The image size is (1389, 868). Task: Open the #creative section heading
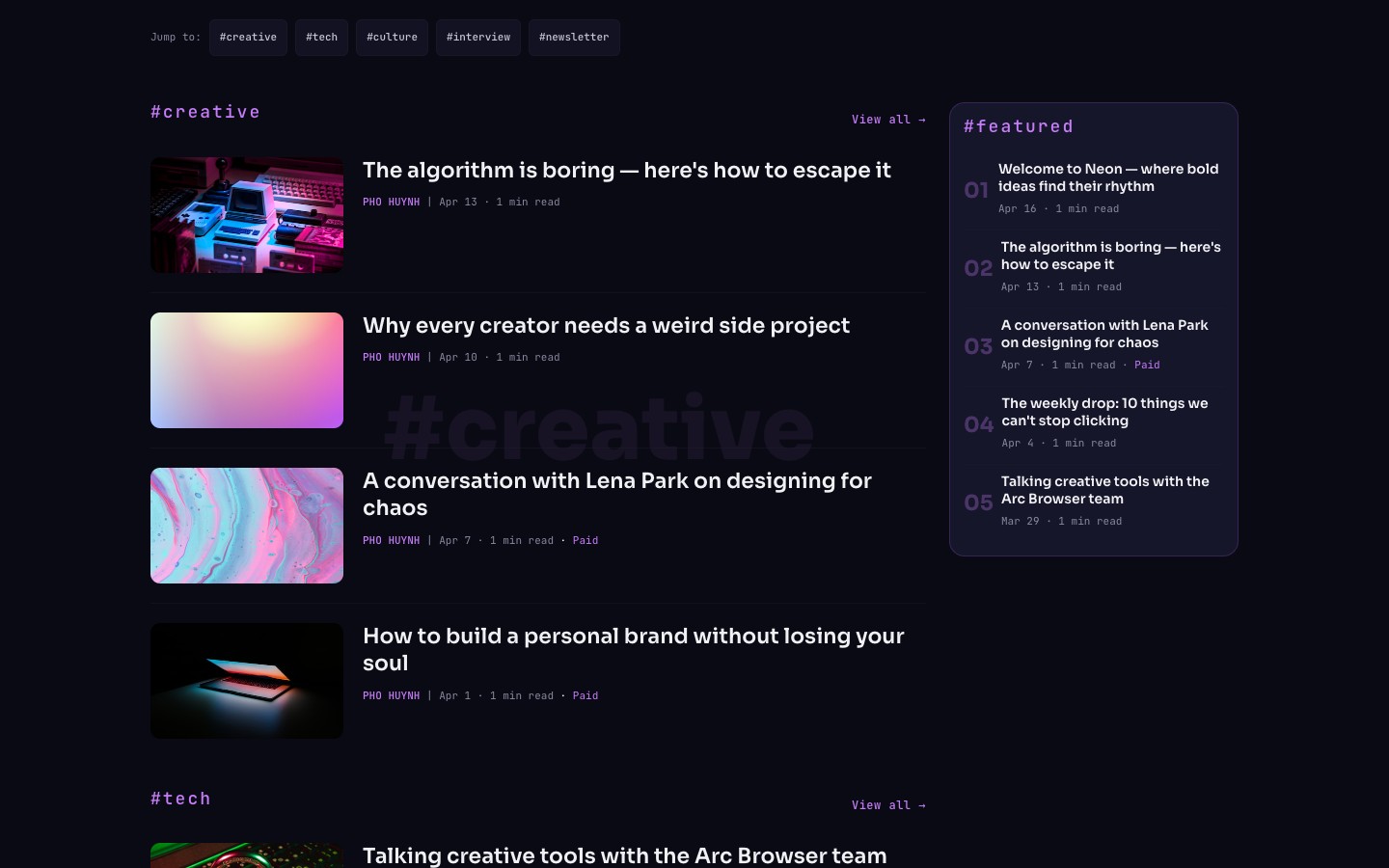[205, 112]
